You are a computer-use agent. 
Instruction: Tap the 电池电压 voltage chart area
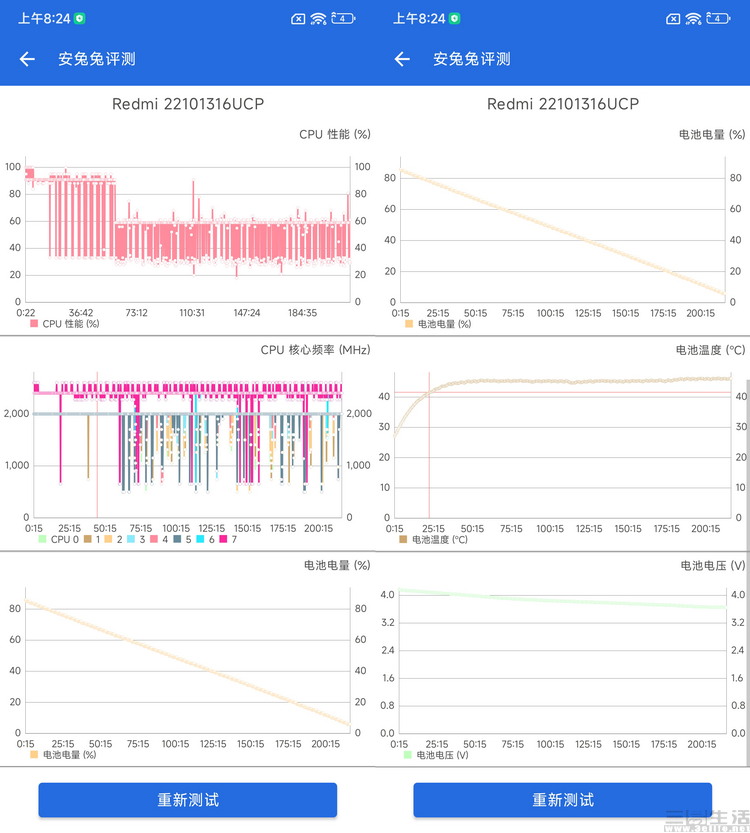pyautogui.click(x=562, y=662)
